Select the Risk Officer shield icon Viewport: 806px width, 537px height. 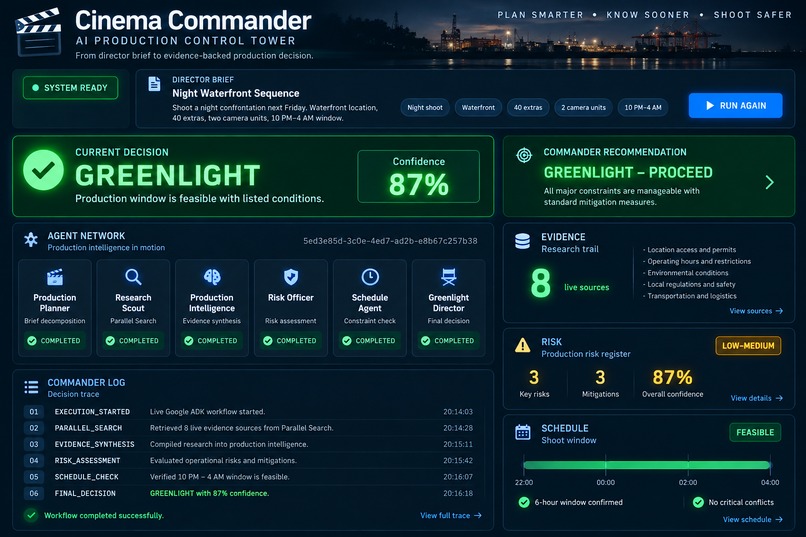pos(291,277)
